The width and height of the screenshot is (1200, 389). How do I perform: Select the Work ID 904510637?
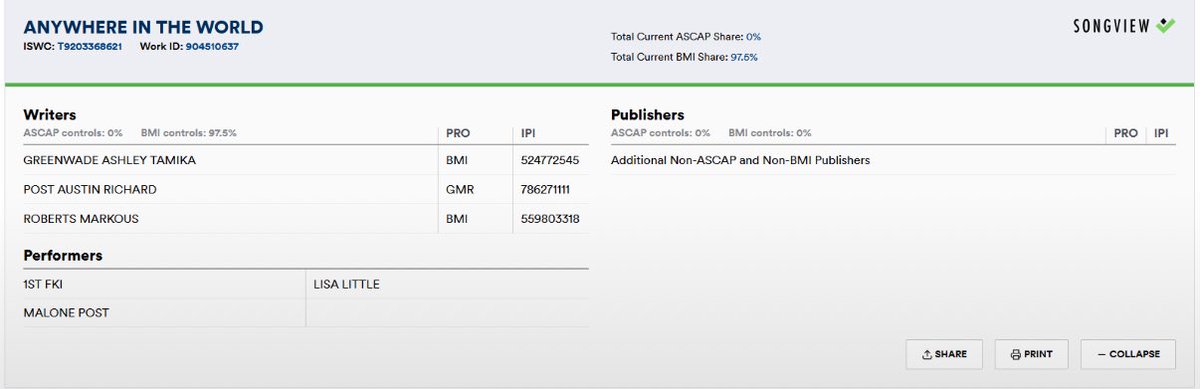(212, 46)
